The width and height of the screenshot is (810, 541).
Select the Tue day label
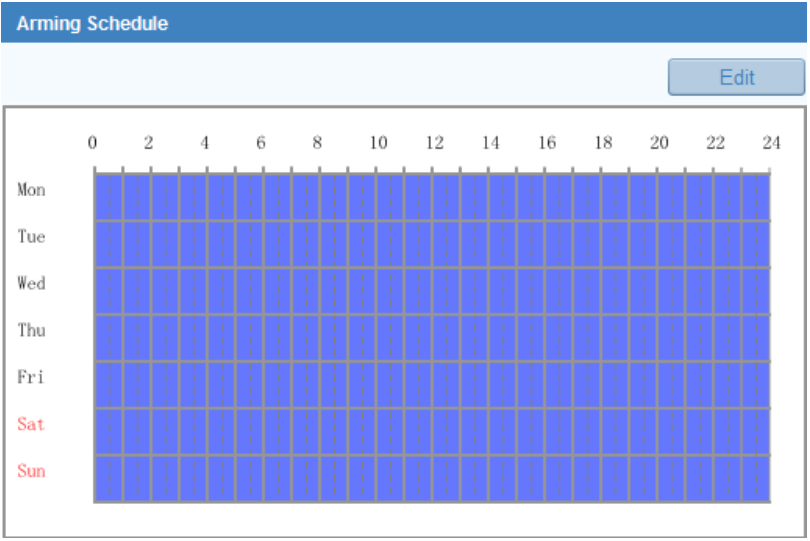31,237
